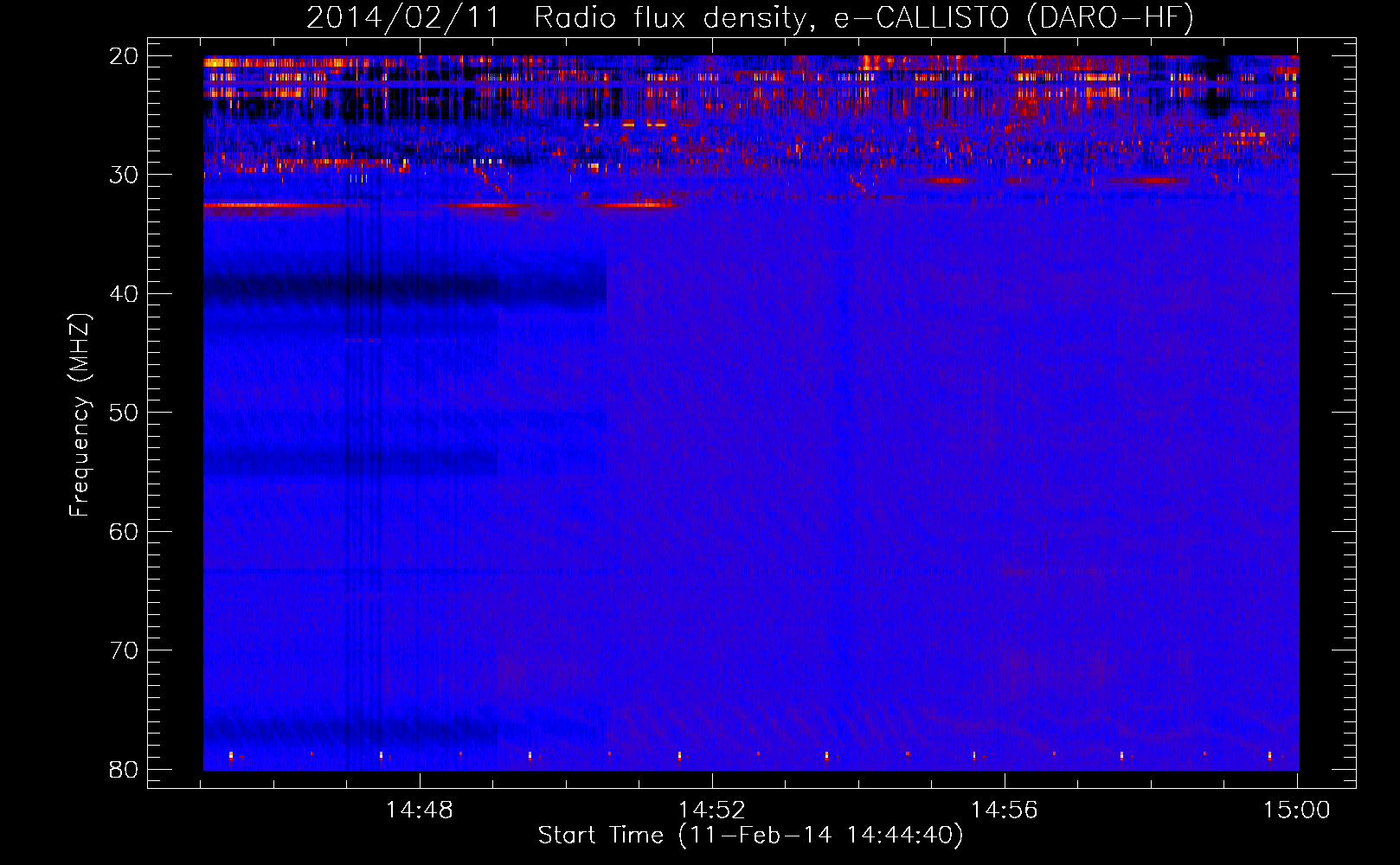Viewport: 1400px width, 865px height.
Task: Click the "Start Time (11-Feb-14 14:44:40)" axis label
Action: (x=750, y=836)
